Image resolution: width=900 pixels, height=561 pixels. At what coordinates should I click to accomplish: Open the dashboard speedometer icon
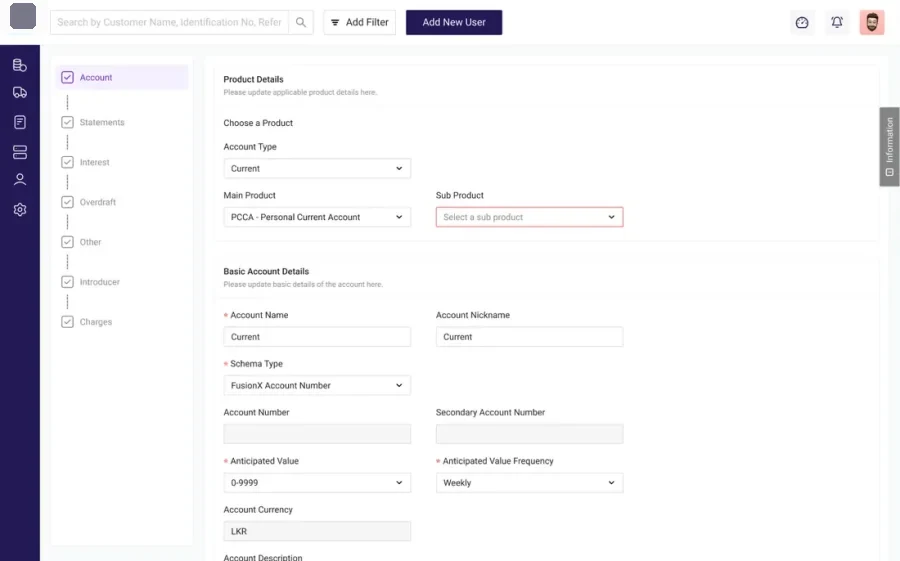click(x=802, y=22)
